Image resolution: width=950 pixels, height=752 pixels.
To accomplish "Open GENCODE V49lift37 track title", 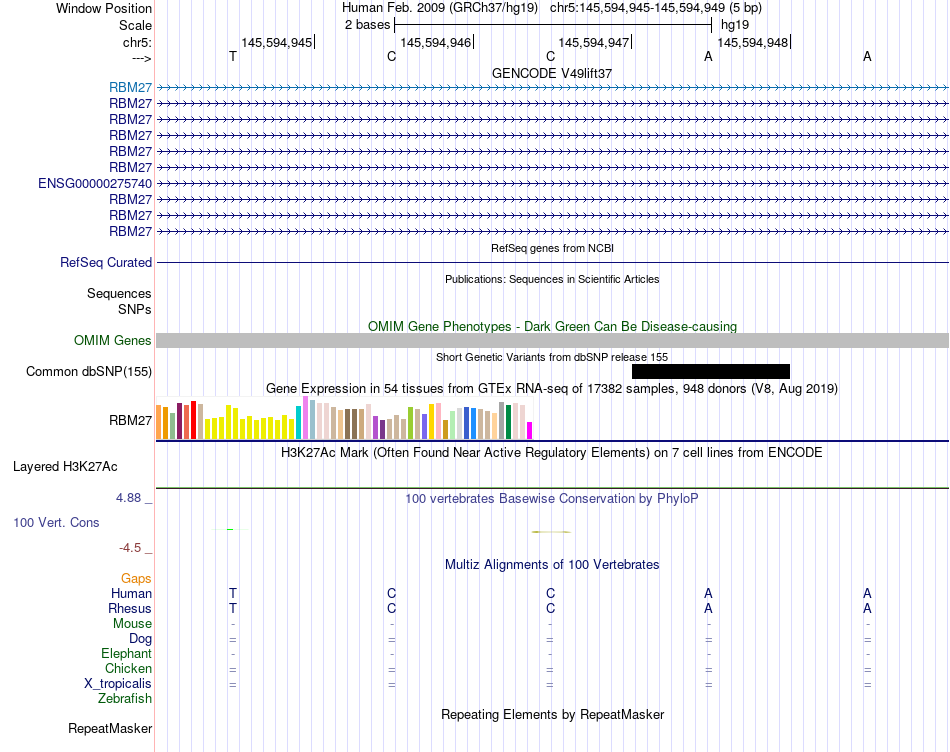I will 552,73.
